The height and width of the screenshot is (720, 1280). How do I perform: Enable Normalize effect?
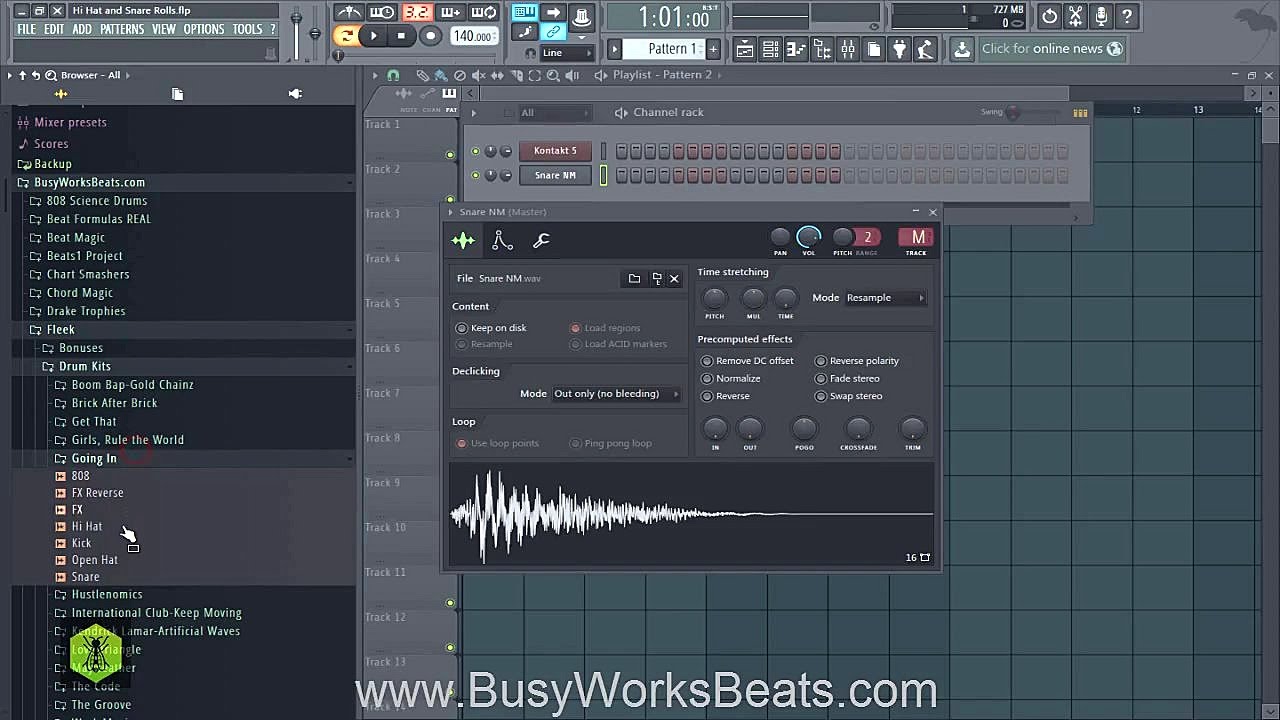pyautogui.click(x=731, y=378)
